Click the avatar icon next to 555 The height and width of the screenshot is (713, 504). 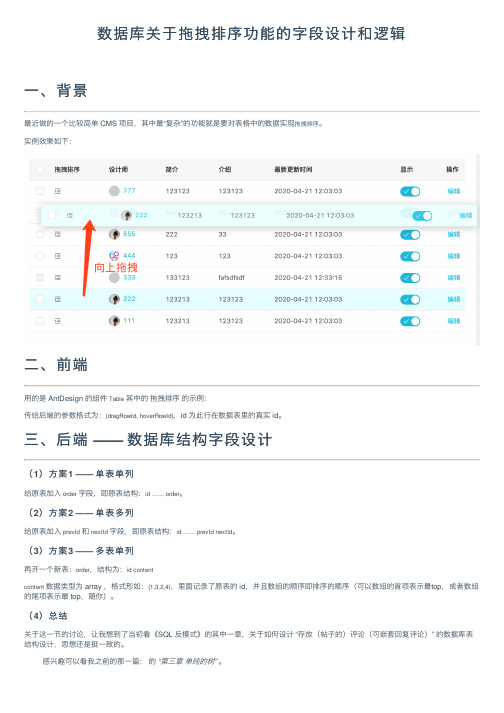pos(114,234)
